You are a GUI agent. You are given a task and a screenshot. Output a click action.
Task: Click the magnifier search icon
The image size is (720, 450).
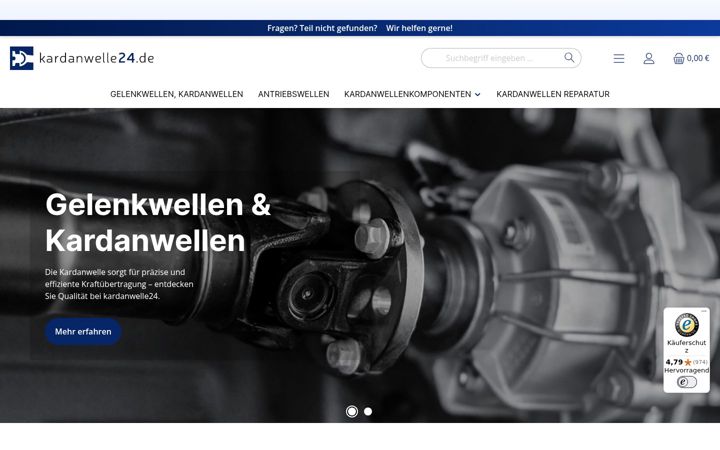[569, 57]
